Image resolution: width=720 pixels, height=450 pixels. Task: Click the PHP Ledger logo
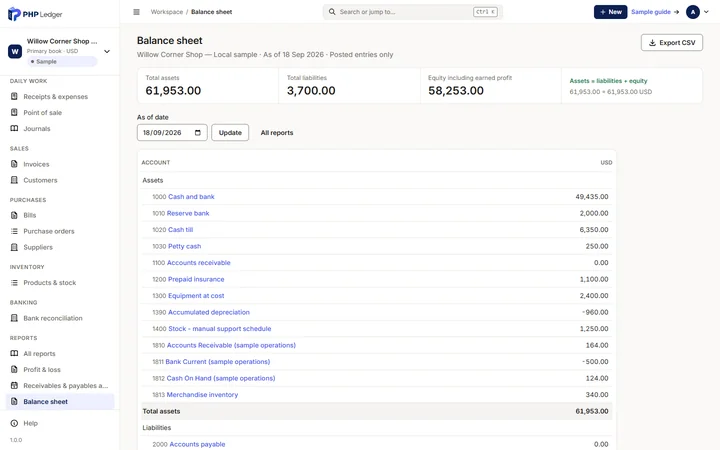(35, 14)
